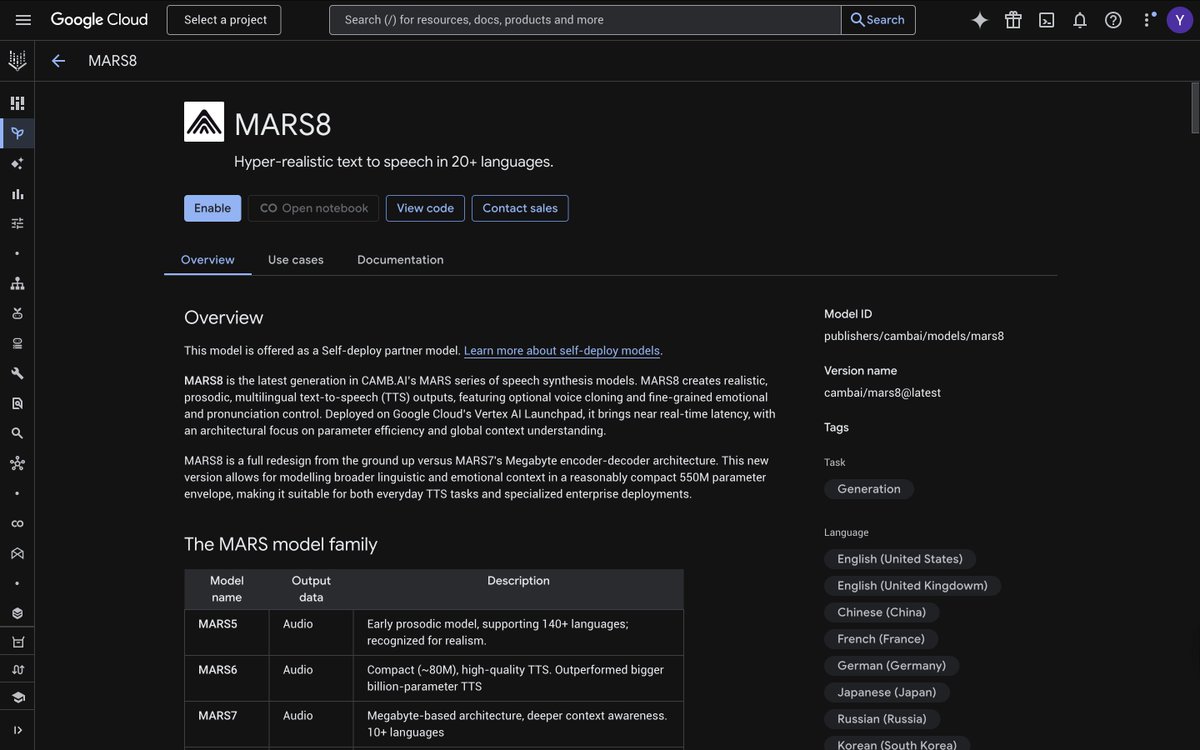Open the Marketplace cart icon in sidebar
The width and height of the screenshot is (1200, 750).
tap(17, 641)
